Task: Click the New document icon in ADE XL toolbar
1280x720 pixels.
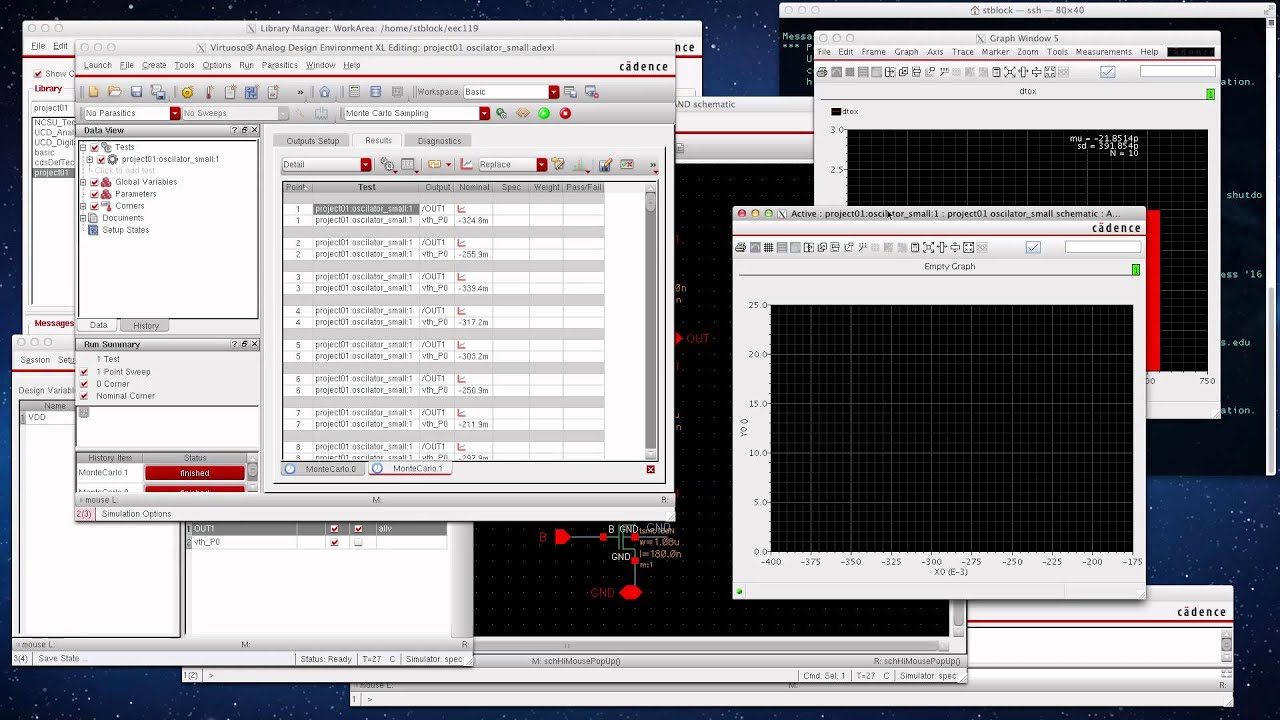Action: pos(93,92)
